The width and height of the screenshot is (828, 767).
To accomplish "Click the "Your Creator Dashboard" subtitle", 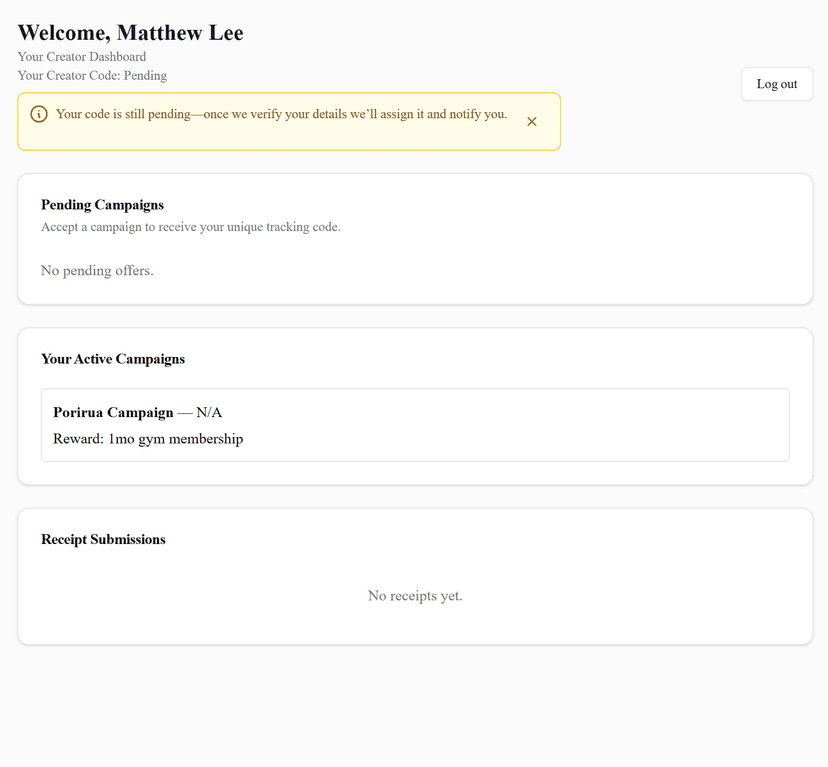I will (82, 57).
